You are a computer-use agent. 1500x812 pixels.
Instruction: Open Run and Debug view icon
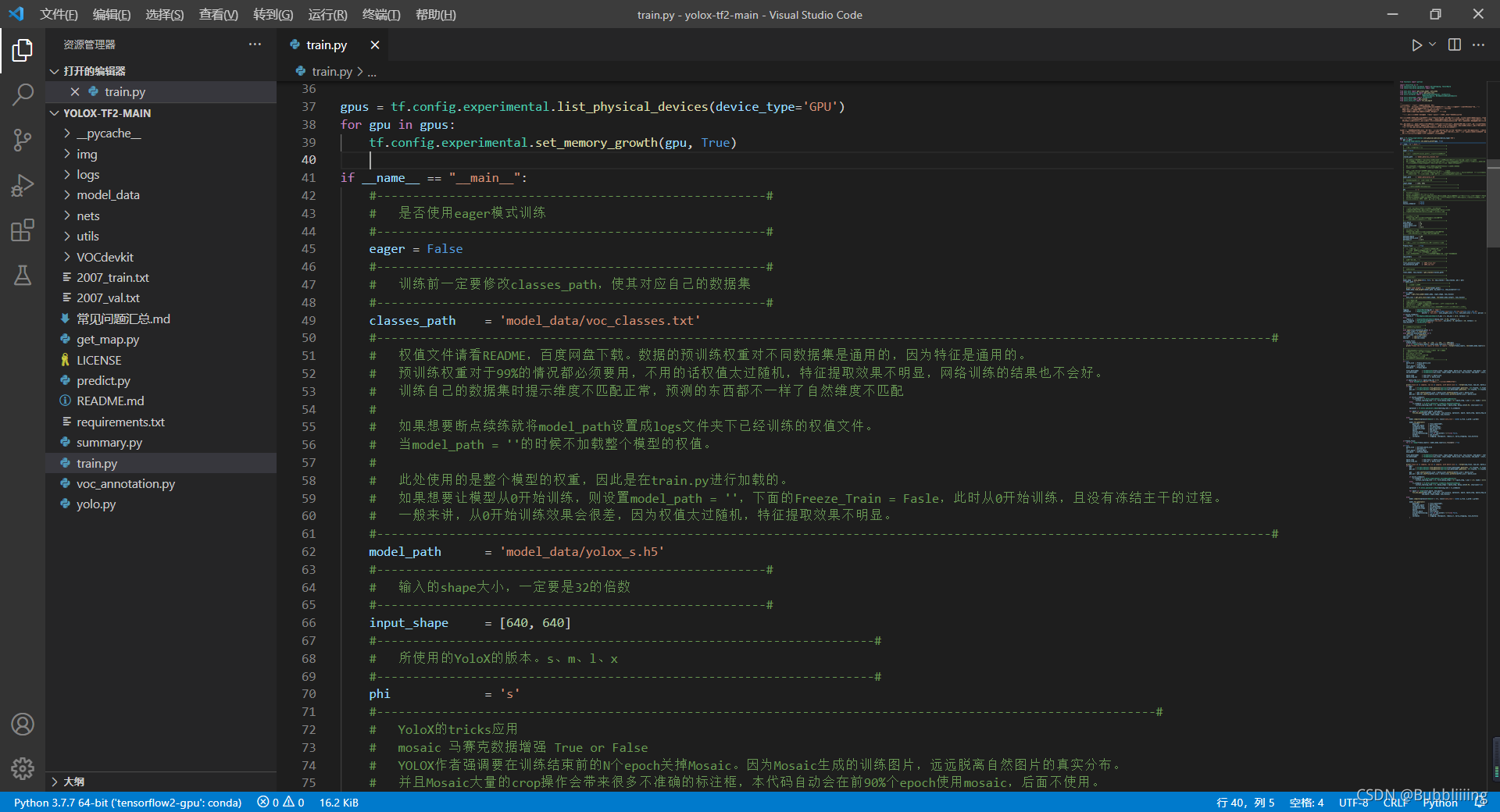pyautogui.click(x=23, y=186)
